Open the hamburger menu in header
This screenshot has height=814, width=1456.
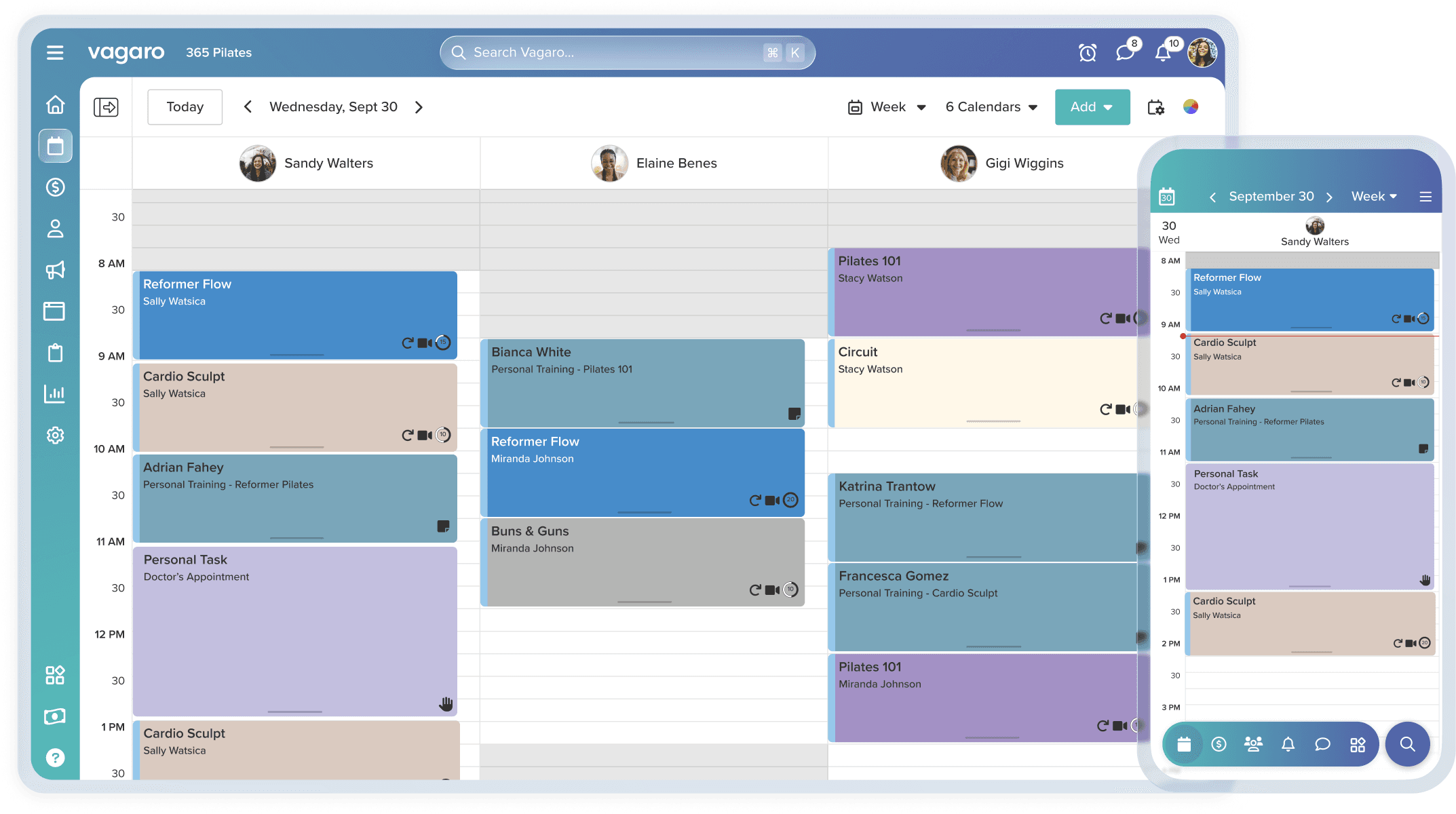(x=55, y=52)
